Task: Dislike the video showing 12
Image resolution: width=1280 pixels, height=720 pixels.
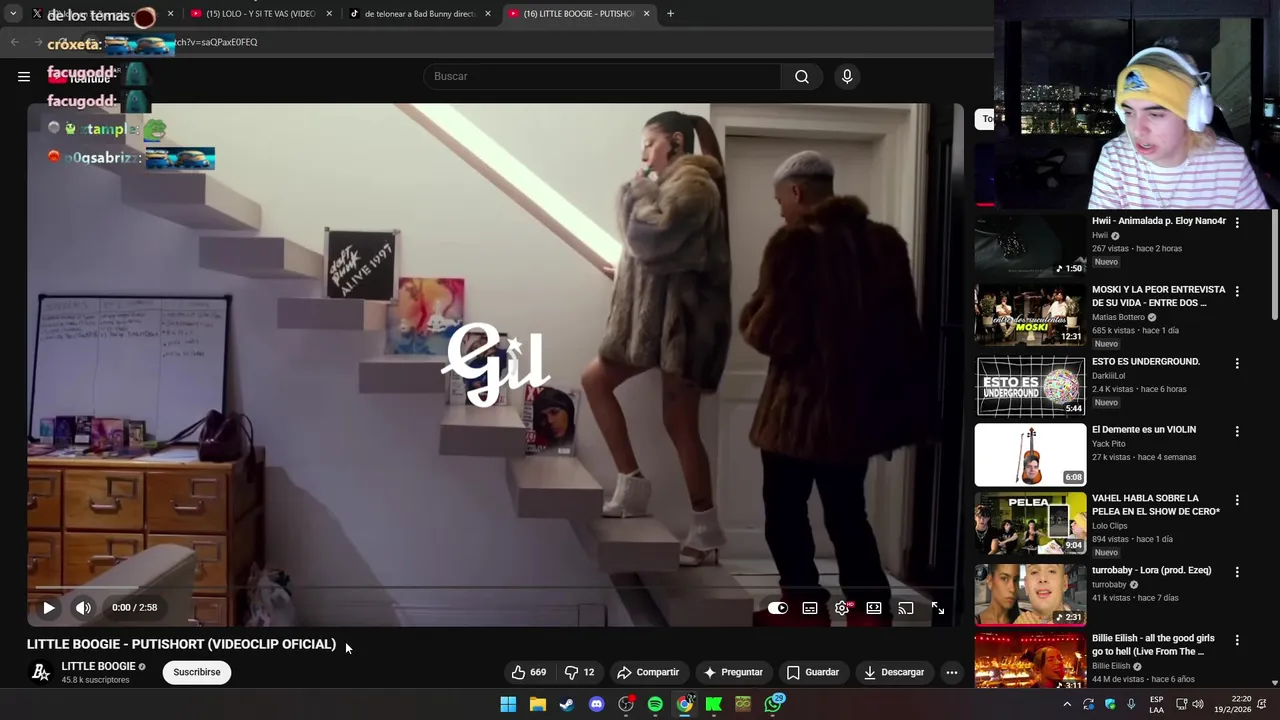Action: 580,672
